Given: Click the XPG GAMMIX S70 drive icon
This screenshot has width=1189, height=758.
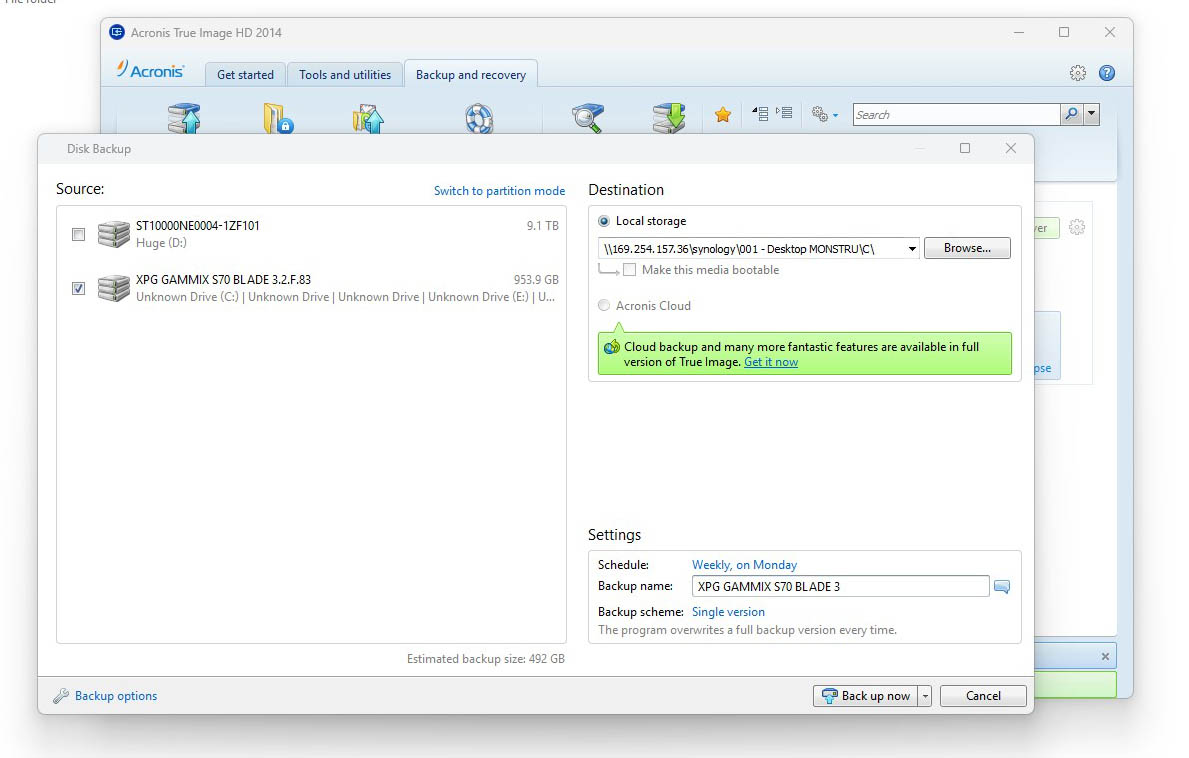Looking at the screenshot, I should (x=114, y=288).
